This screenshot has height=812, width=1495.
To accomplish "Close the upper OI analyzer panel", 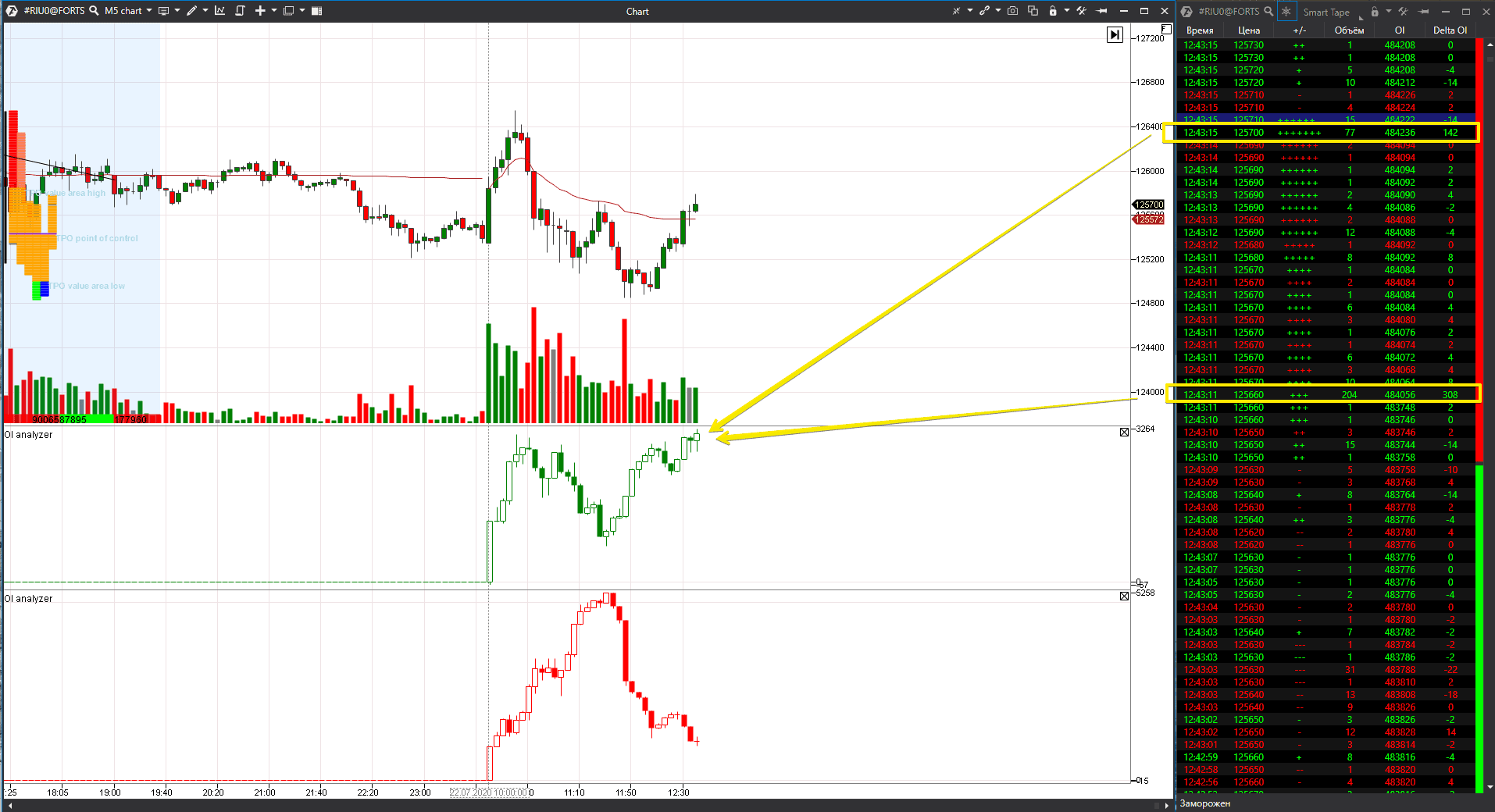I will click(1125, 432).
